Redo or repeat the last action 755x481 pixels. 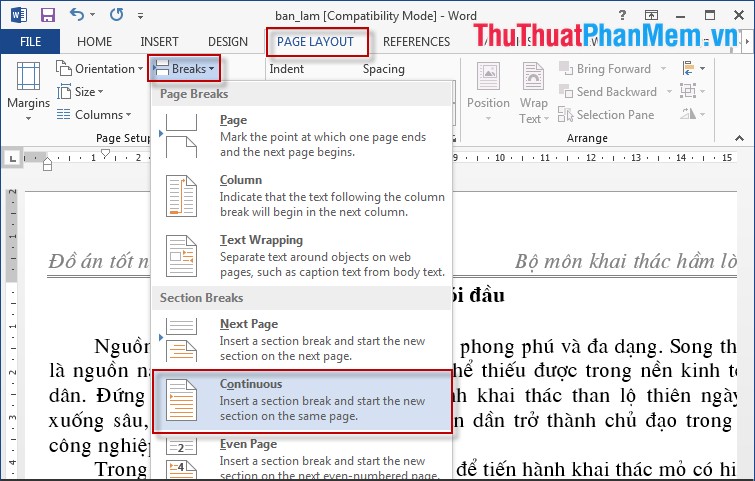click(x=116, y=14)
